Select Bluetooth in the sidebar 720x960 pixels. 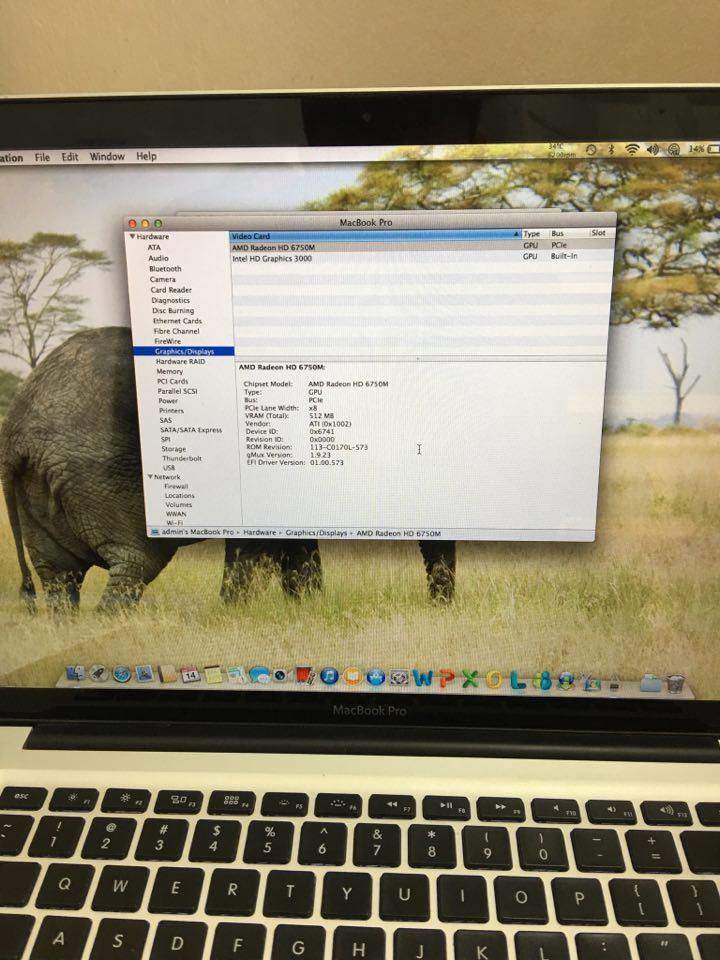165,268
